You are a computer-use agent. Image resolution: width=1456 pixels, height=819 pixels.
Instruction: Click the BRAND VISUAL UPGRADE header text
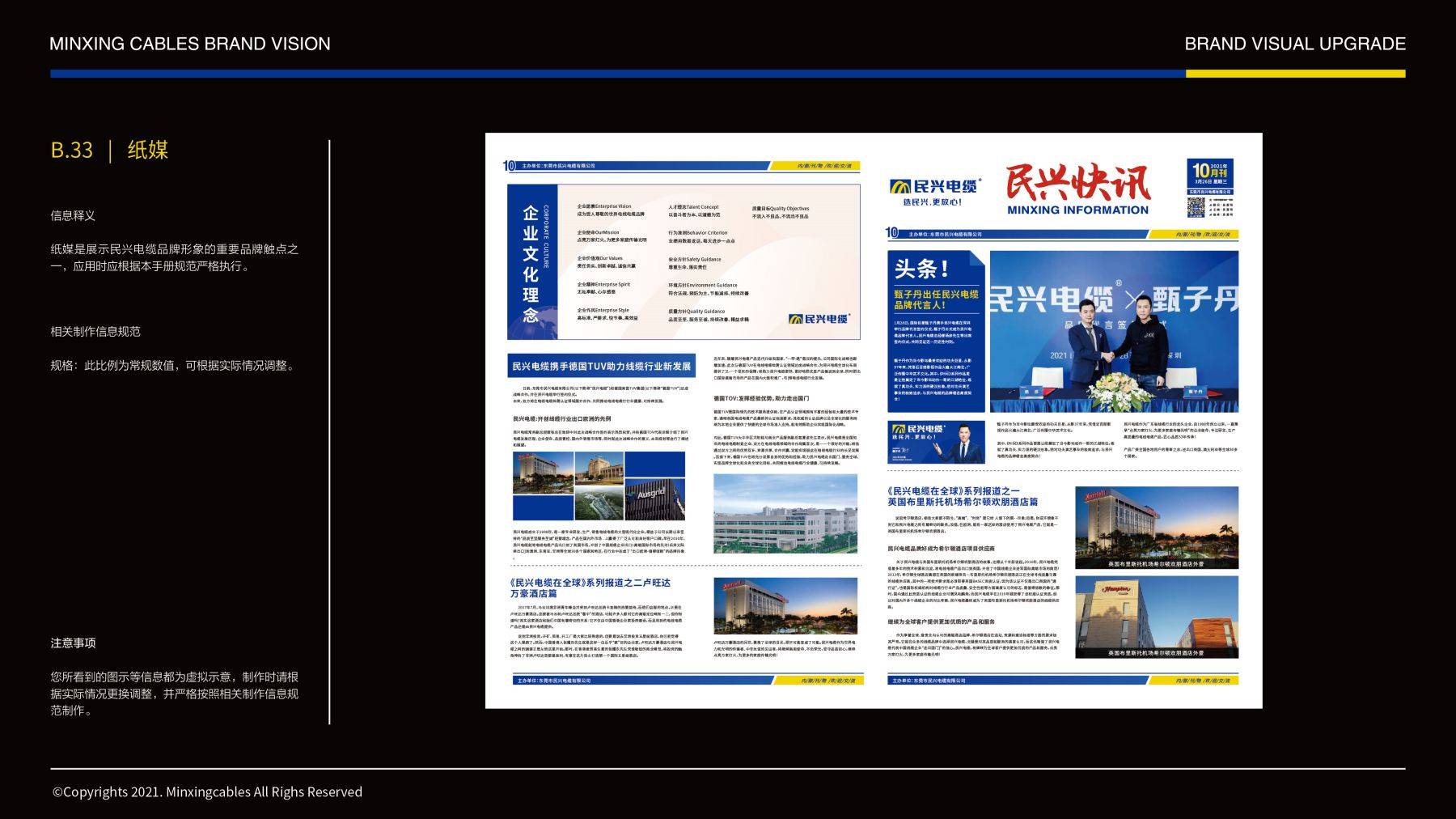point(1295,44)
